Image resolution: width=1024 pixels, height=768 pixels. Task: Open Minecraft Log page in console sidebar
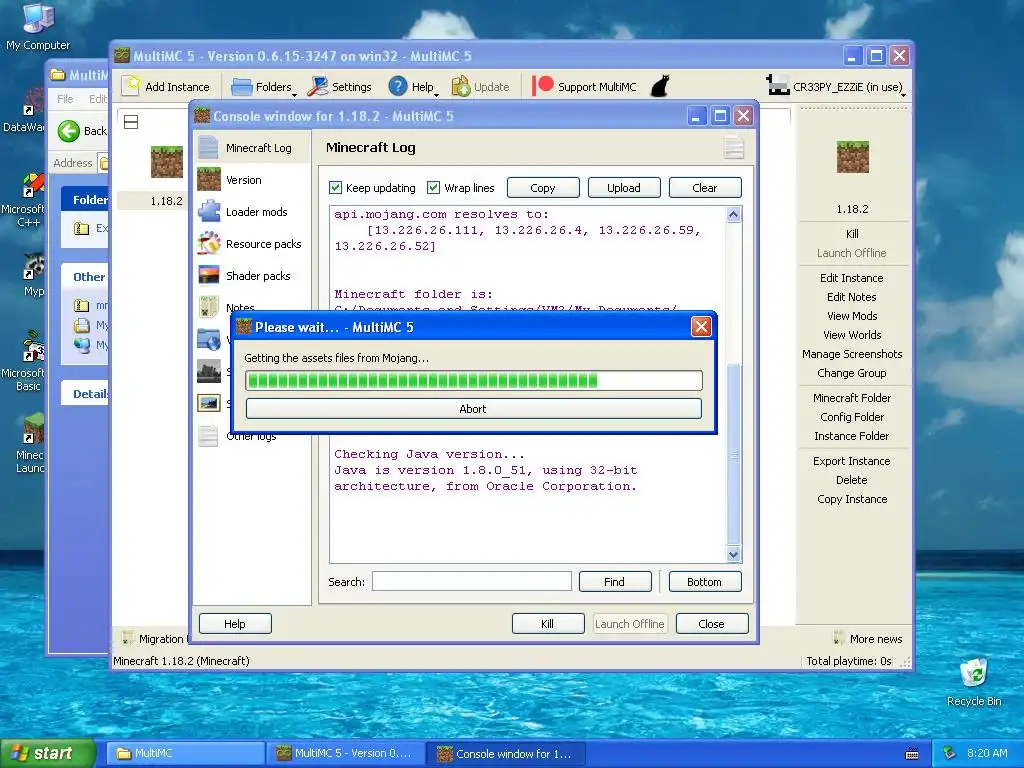coord(252,148)
